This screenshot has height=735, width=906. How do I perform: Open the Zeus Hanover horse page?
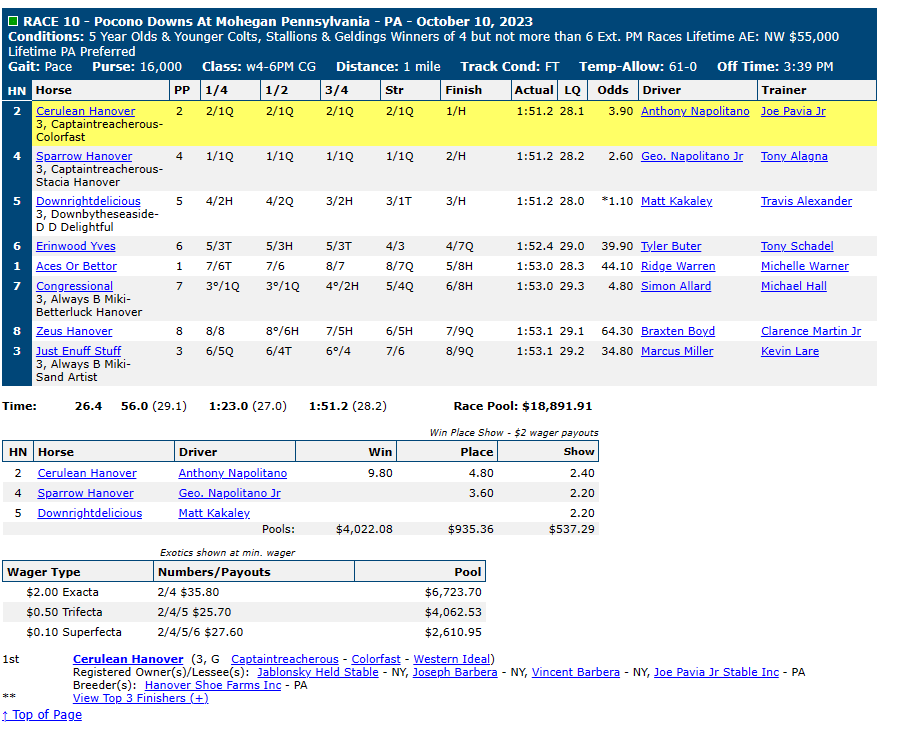tap(74, 331)
